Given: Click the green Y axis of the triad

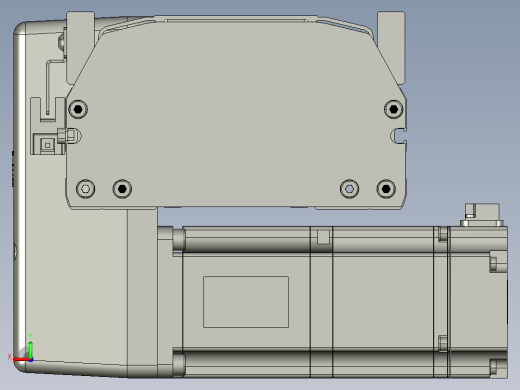Looking at the screenshot, I should pos(30,350).
